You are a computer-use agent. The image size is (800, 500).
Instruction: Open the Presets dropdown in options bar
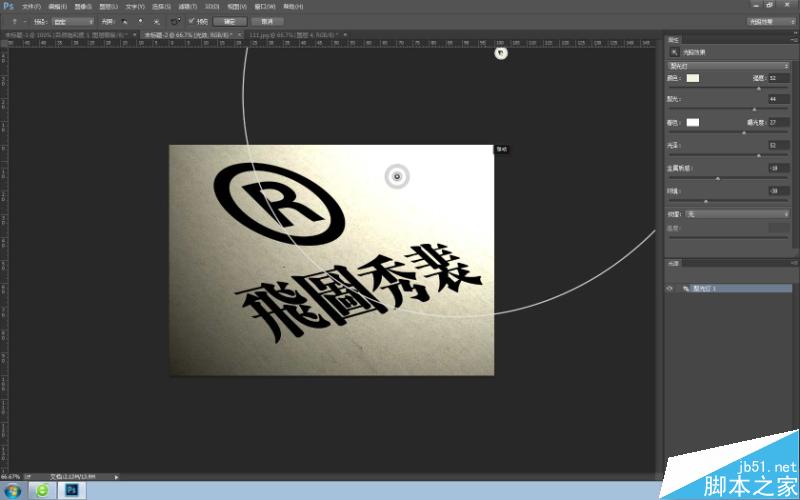(73, 21)
